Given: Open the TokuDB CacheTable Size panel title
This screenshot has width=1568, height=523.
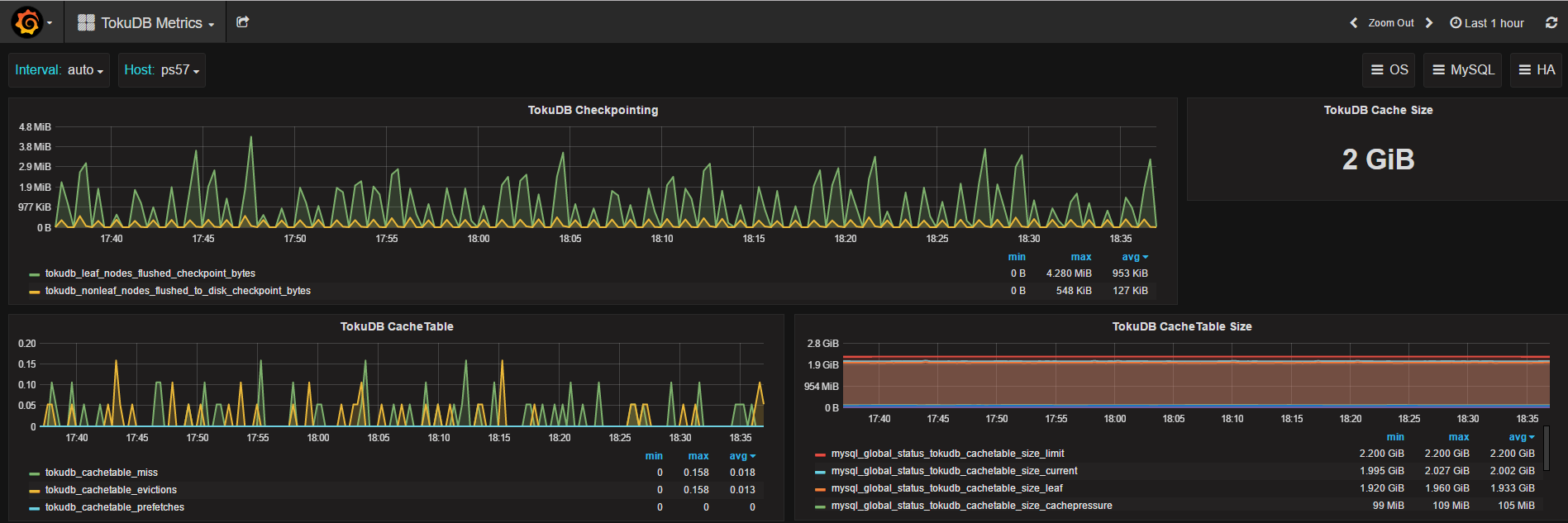Looking at the screenshot, I should [x=1182, y=326].
